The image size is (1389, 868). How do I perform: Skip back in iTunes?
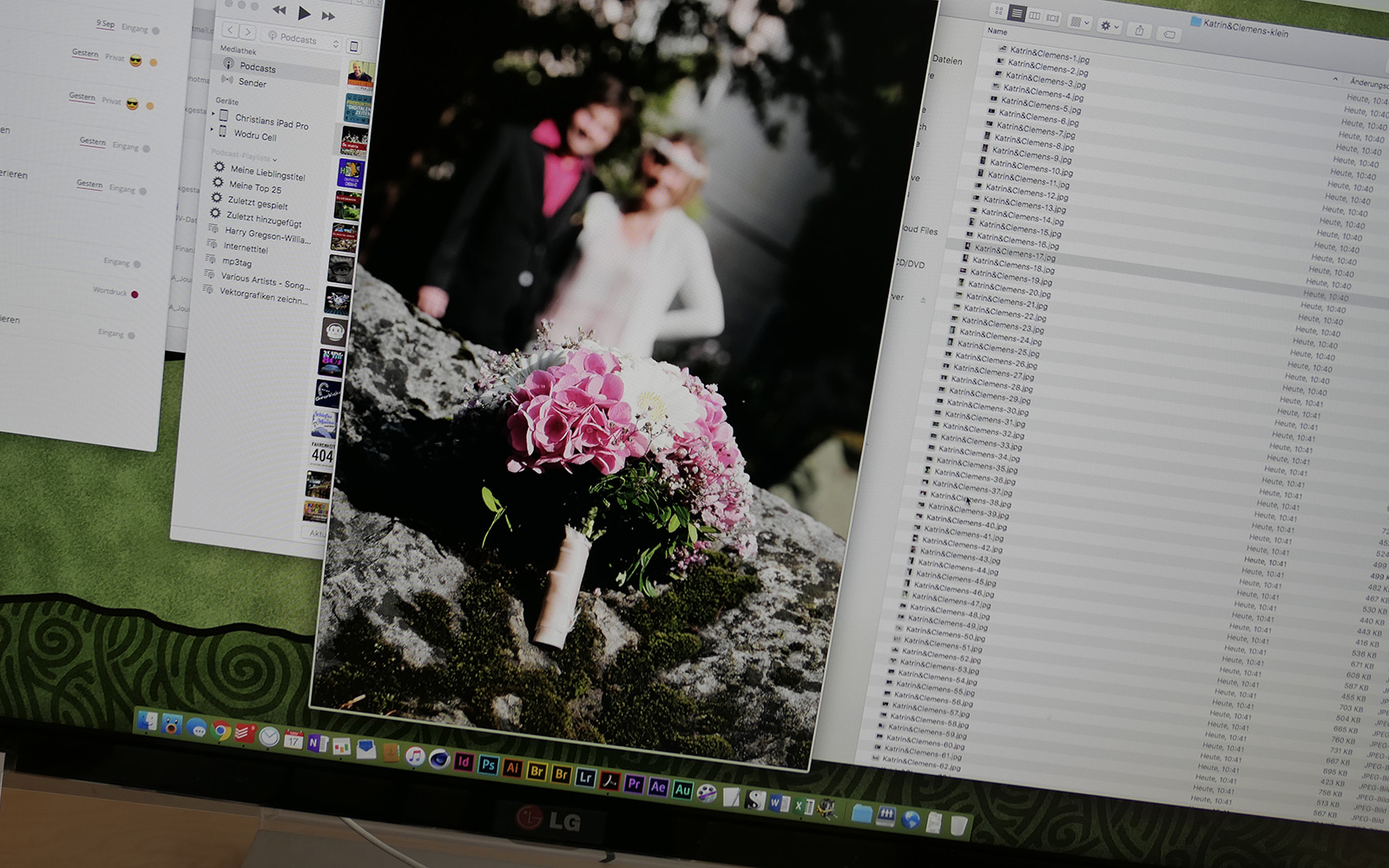[x=279, y=10]
